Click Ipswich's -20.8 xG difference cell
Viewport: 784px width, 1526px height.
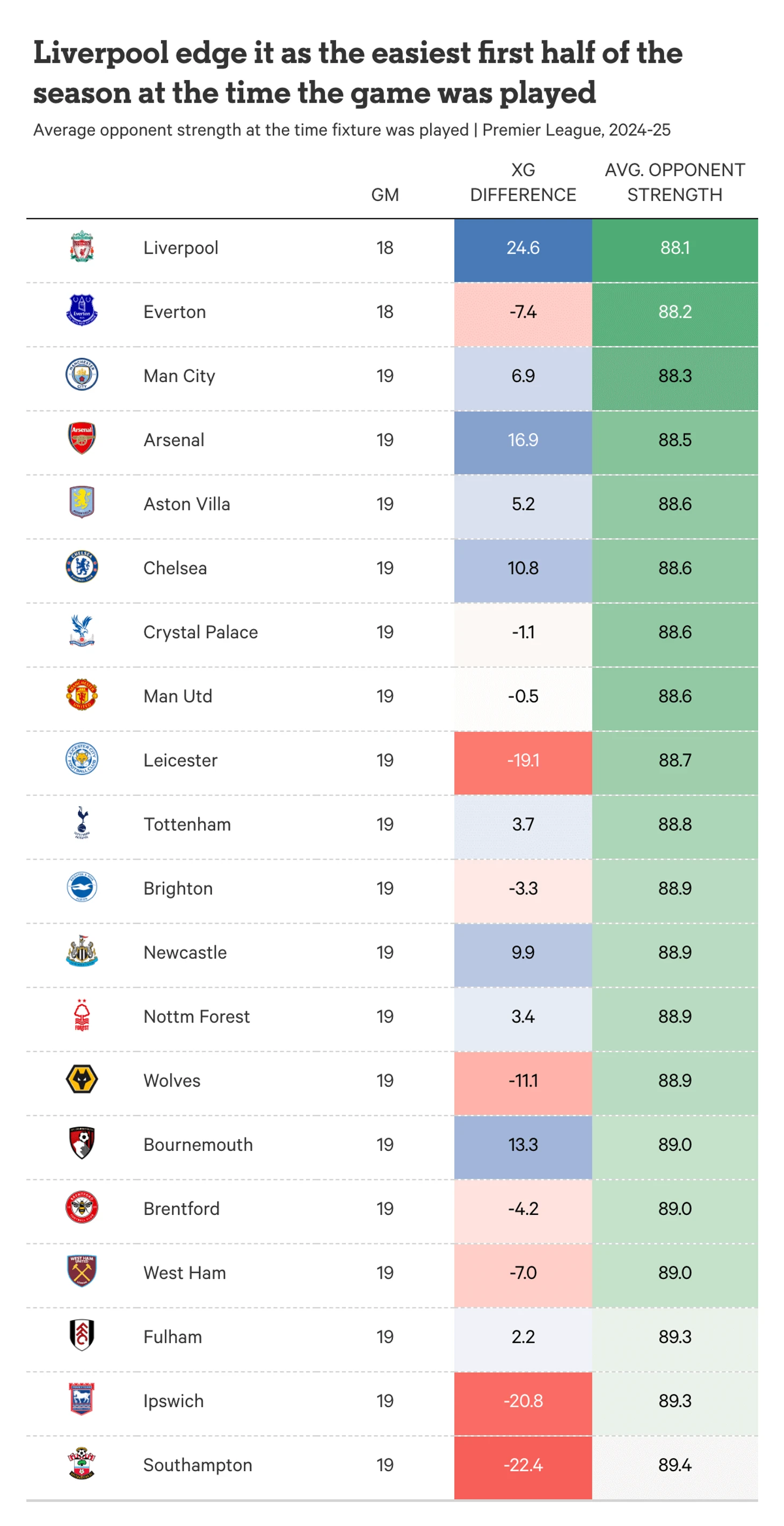(523, 1401)
